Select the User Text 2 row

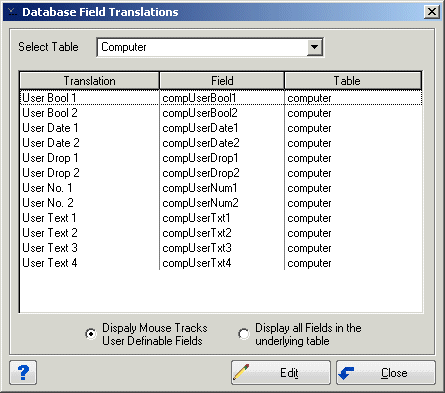click(221, 233)
